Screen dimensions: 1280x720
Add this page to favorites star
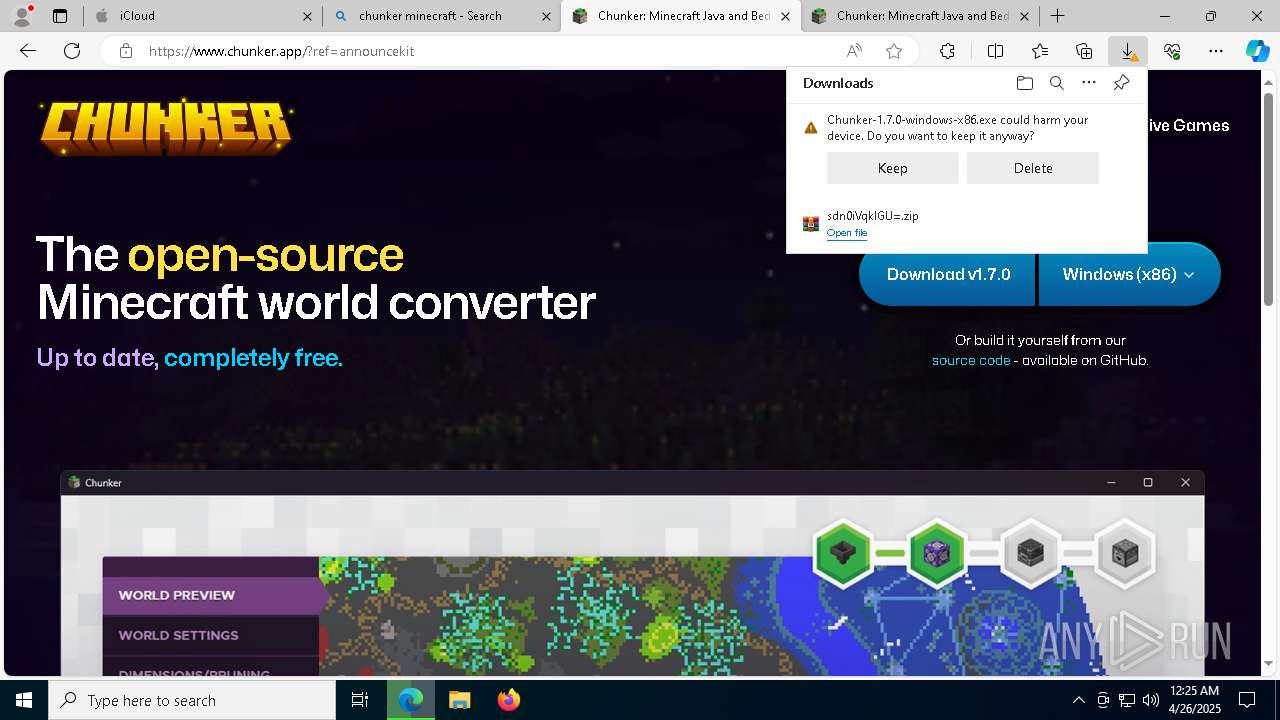894,51
